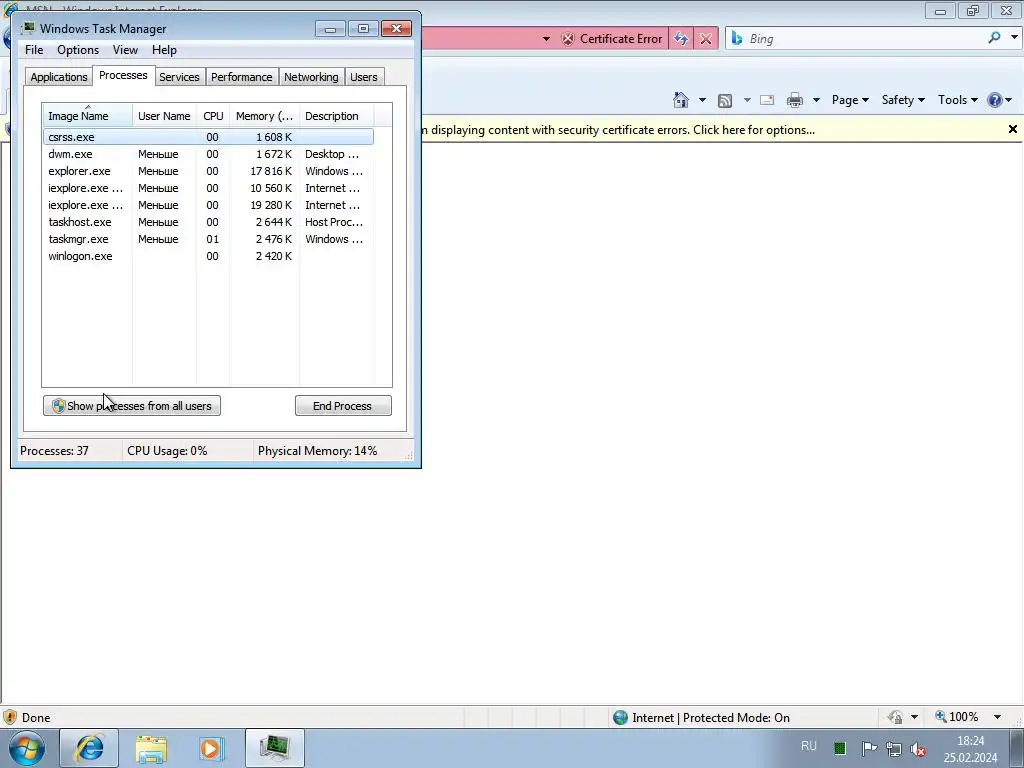Select the iexplore.exe row using 10 560 K

pos(208,188)
